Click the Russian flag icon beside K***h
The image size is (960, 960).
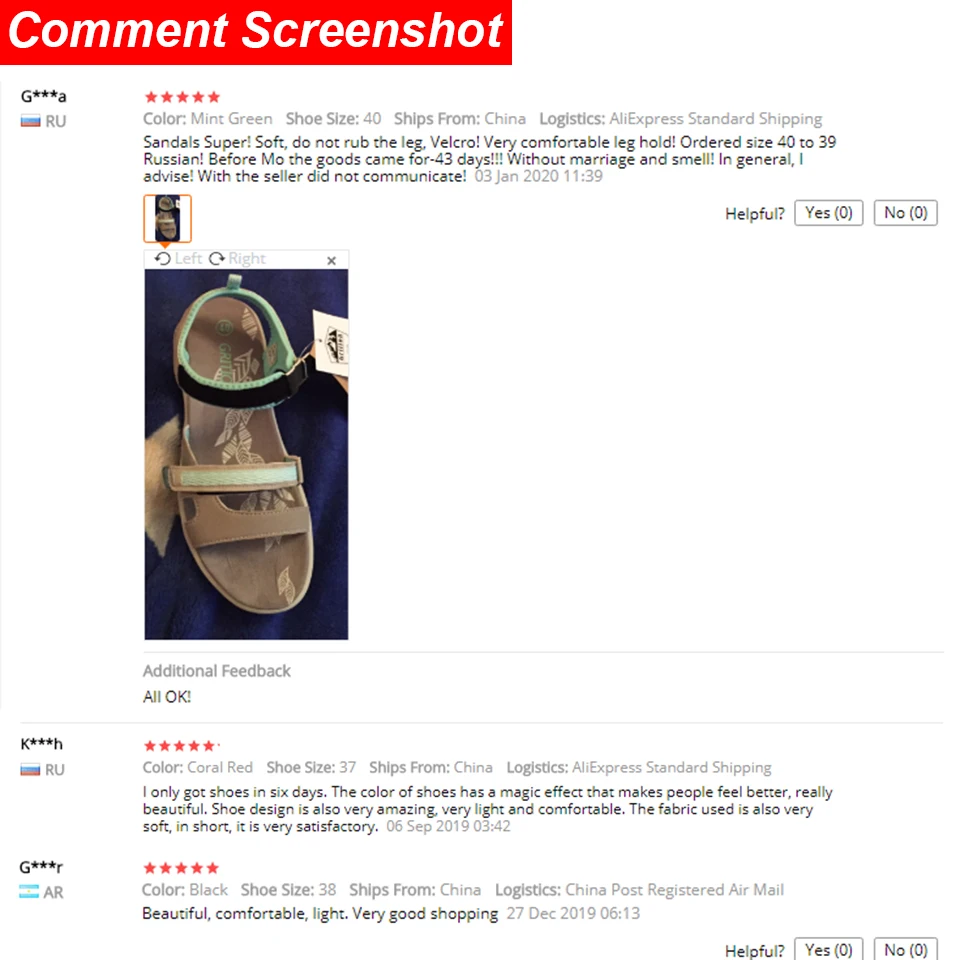(30, 770)
